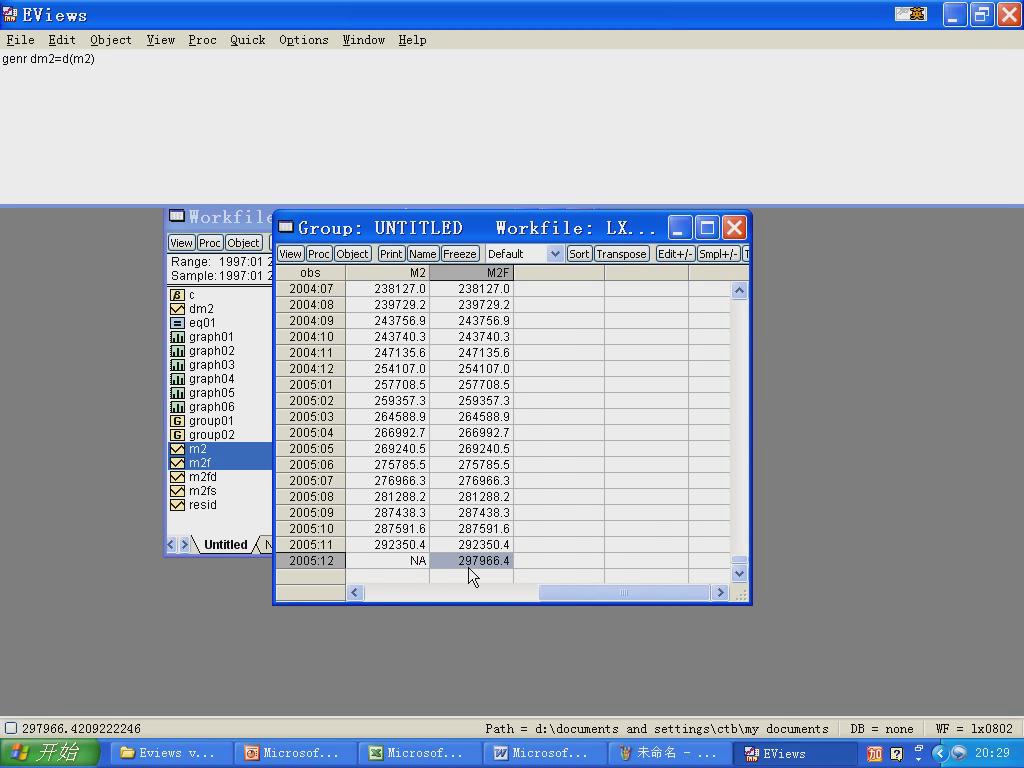1024x768 pixels.
Task: Switch to the Untitled workfile tab
Action: (225, 545)
